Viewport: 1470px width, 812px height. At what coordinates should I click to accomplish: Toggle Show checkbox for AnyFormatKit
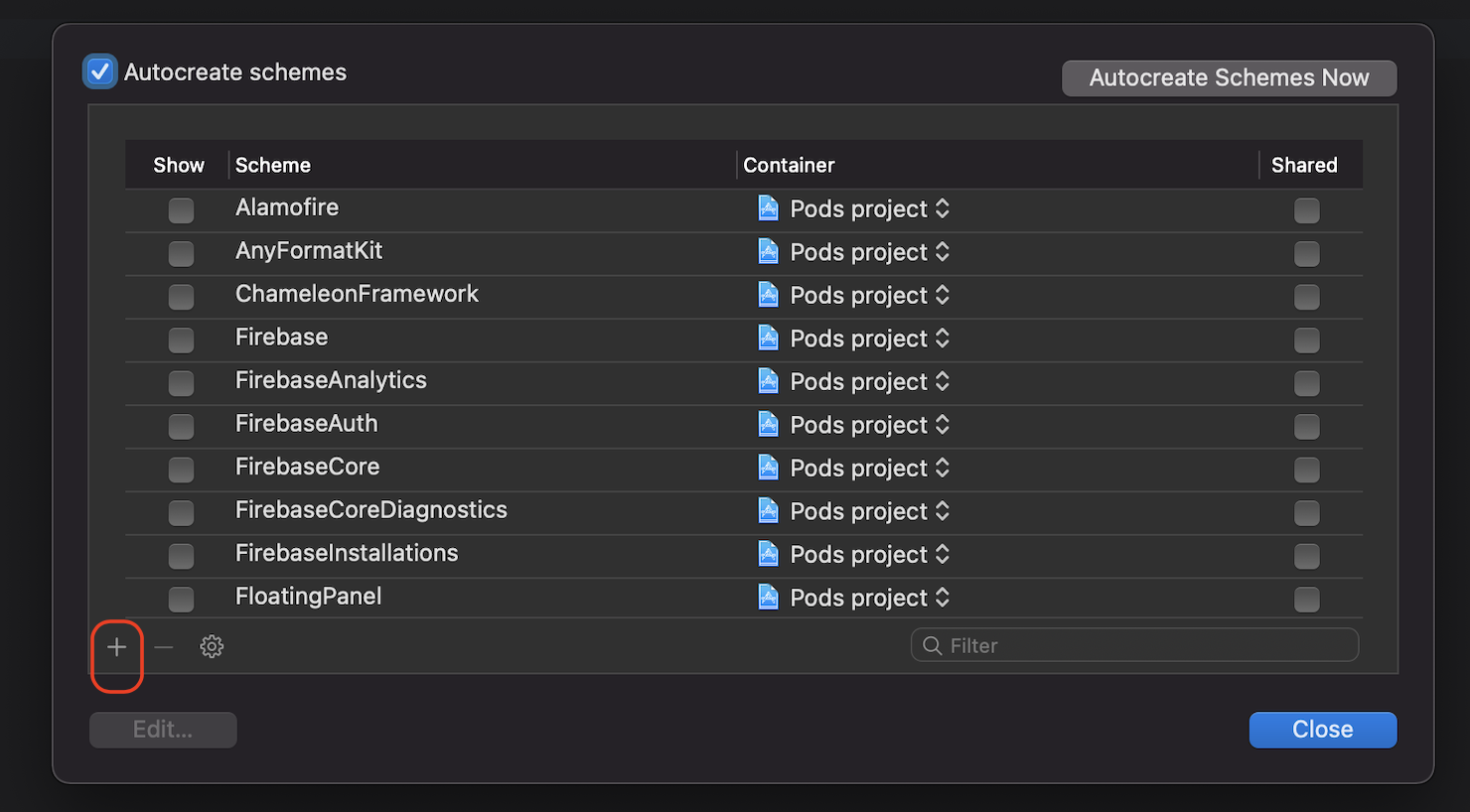pos(181,254)
